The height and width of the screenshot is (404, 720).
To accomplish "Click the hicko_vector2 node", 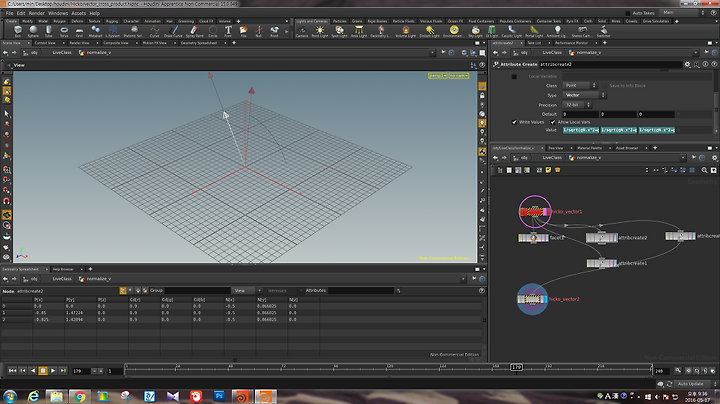I will tap(532, 299).
